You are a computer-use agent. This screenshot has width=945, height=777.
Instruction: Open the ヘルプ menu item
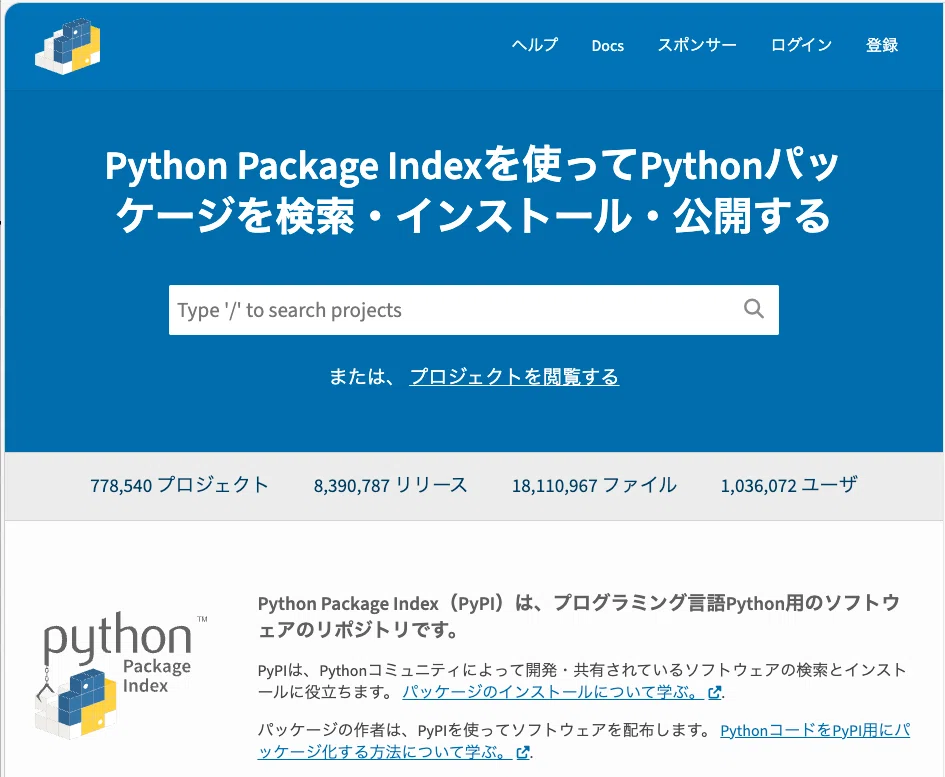point(535,45)
